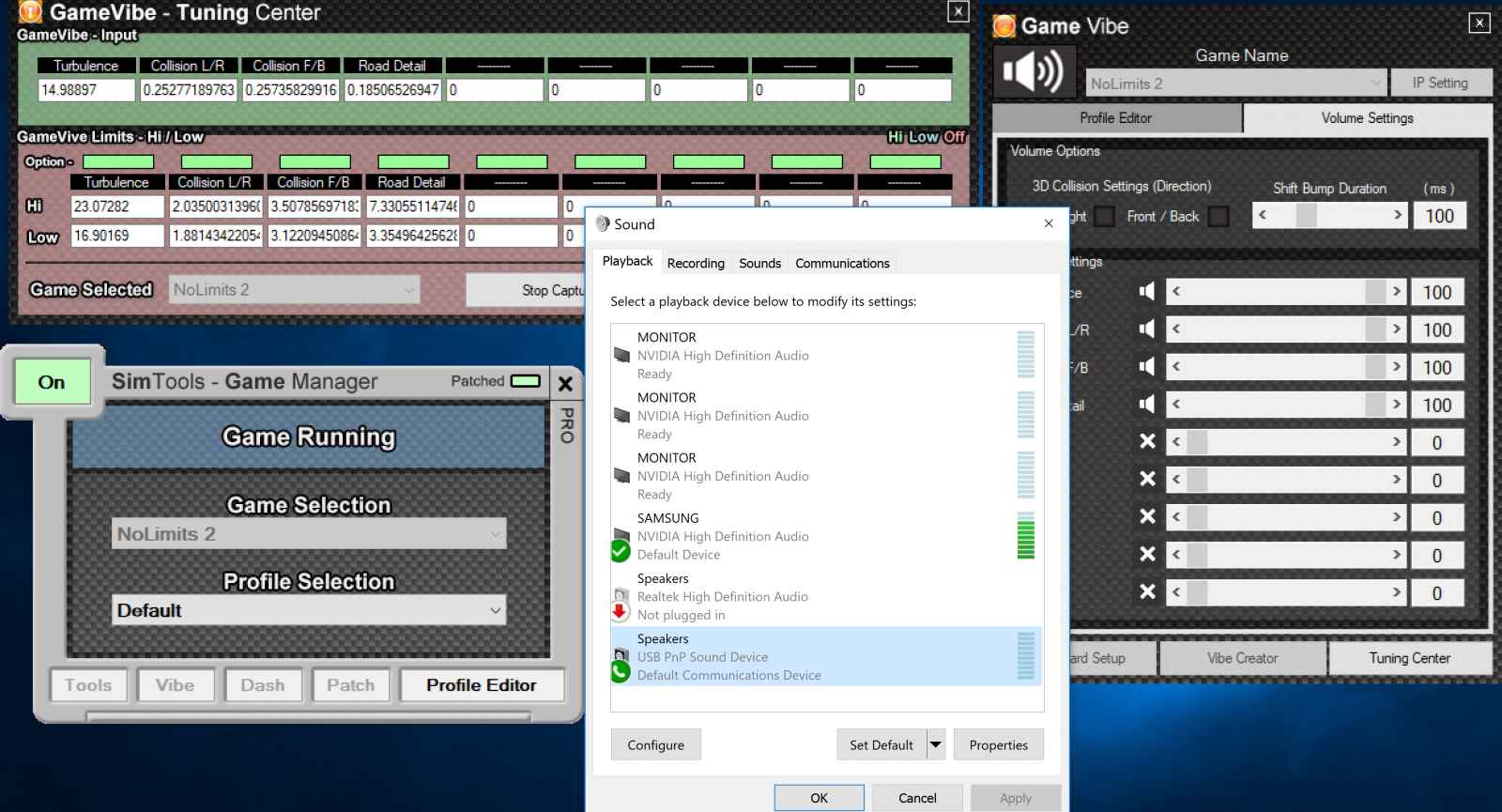Select the Realtek Speakers not plugged in icon
The height and width of the screenshot is (812, 1502).
click(621, 605)
